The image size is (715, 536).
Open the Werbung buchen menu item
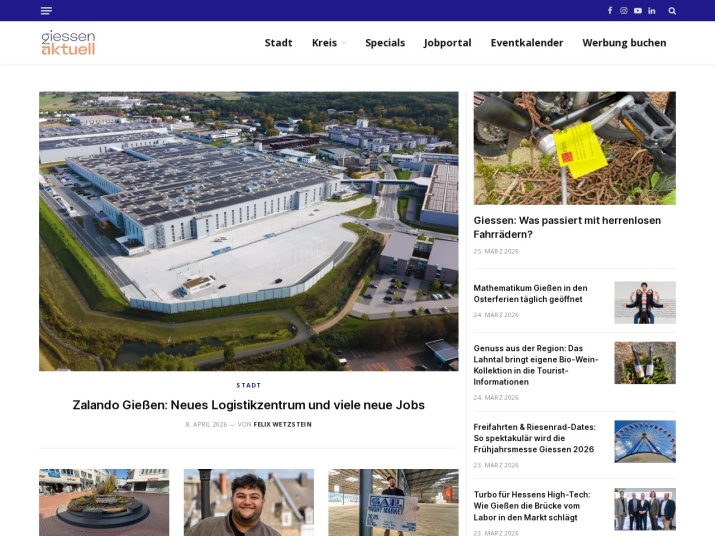click(624, 42)
